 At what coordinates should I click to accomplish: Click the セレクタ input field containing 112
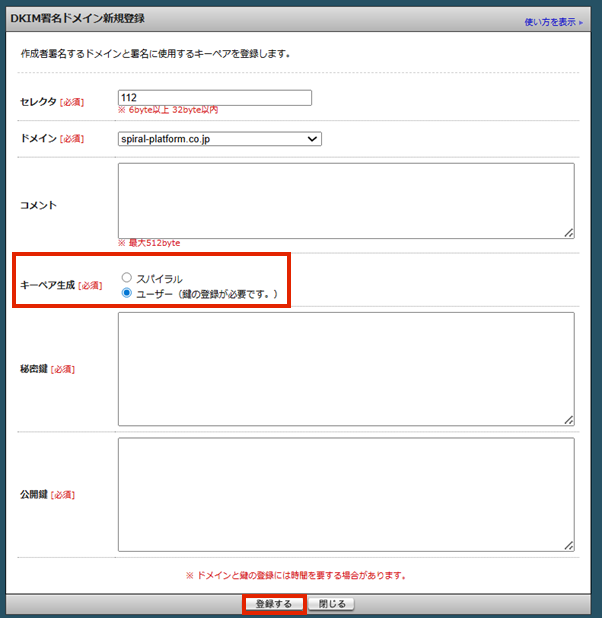[215, 98]
